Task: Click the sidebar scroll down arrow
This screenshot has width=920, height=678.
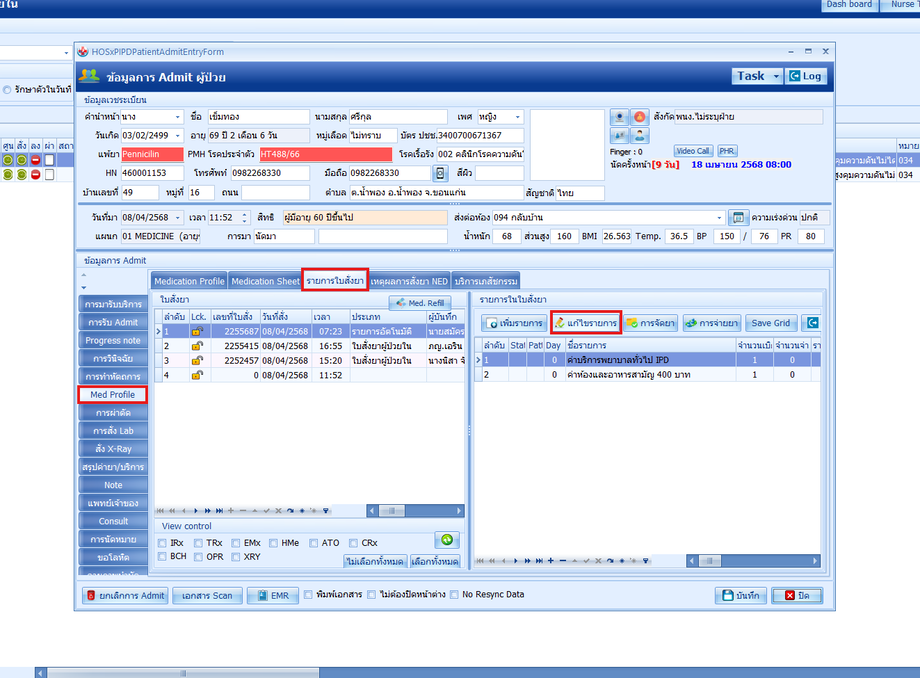Action: pyautogui.click(x=84, y=287)
